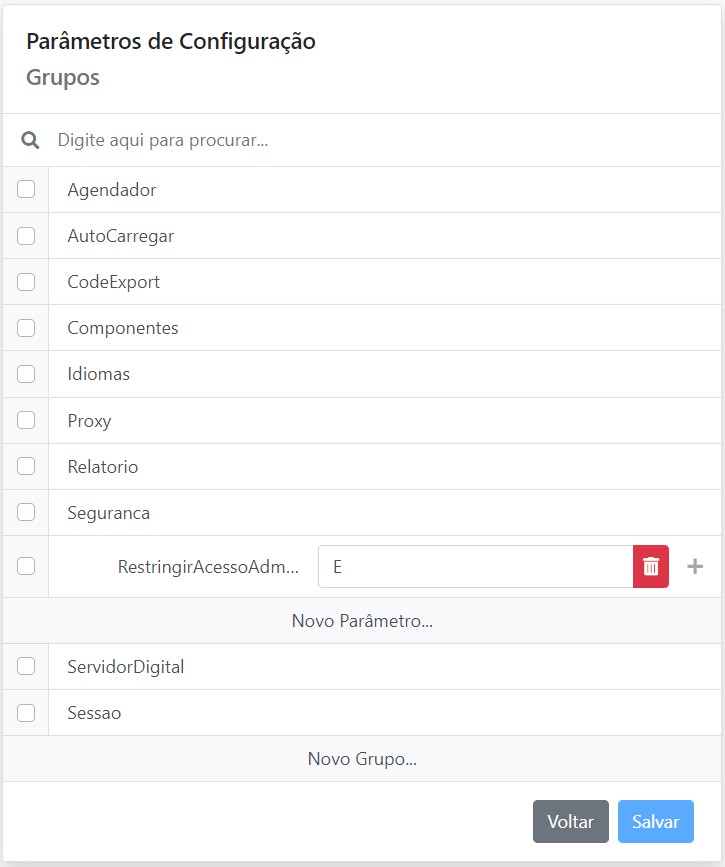Expand the Componentes group
The width and height of the screenshot is (725, 867).
click(x=123, y=328)
